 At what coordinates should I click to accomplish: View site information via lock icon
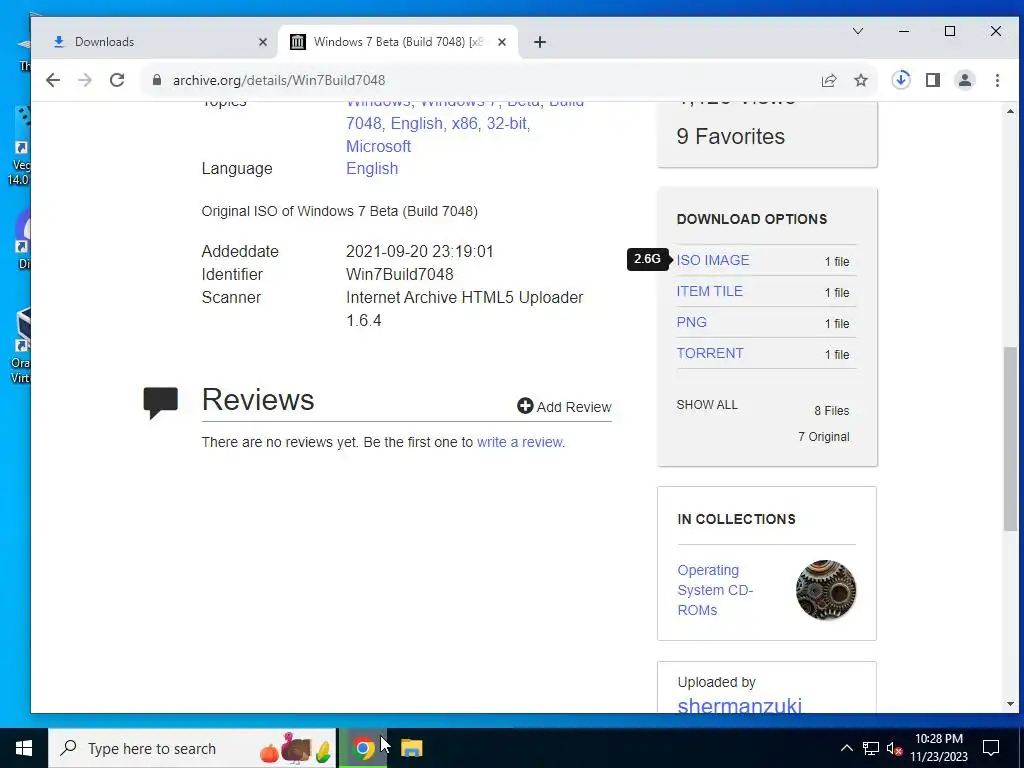tap(157, 80)
